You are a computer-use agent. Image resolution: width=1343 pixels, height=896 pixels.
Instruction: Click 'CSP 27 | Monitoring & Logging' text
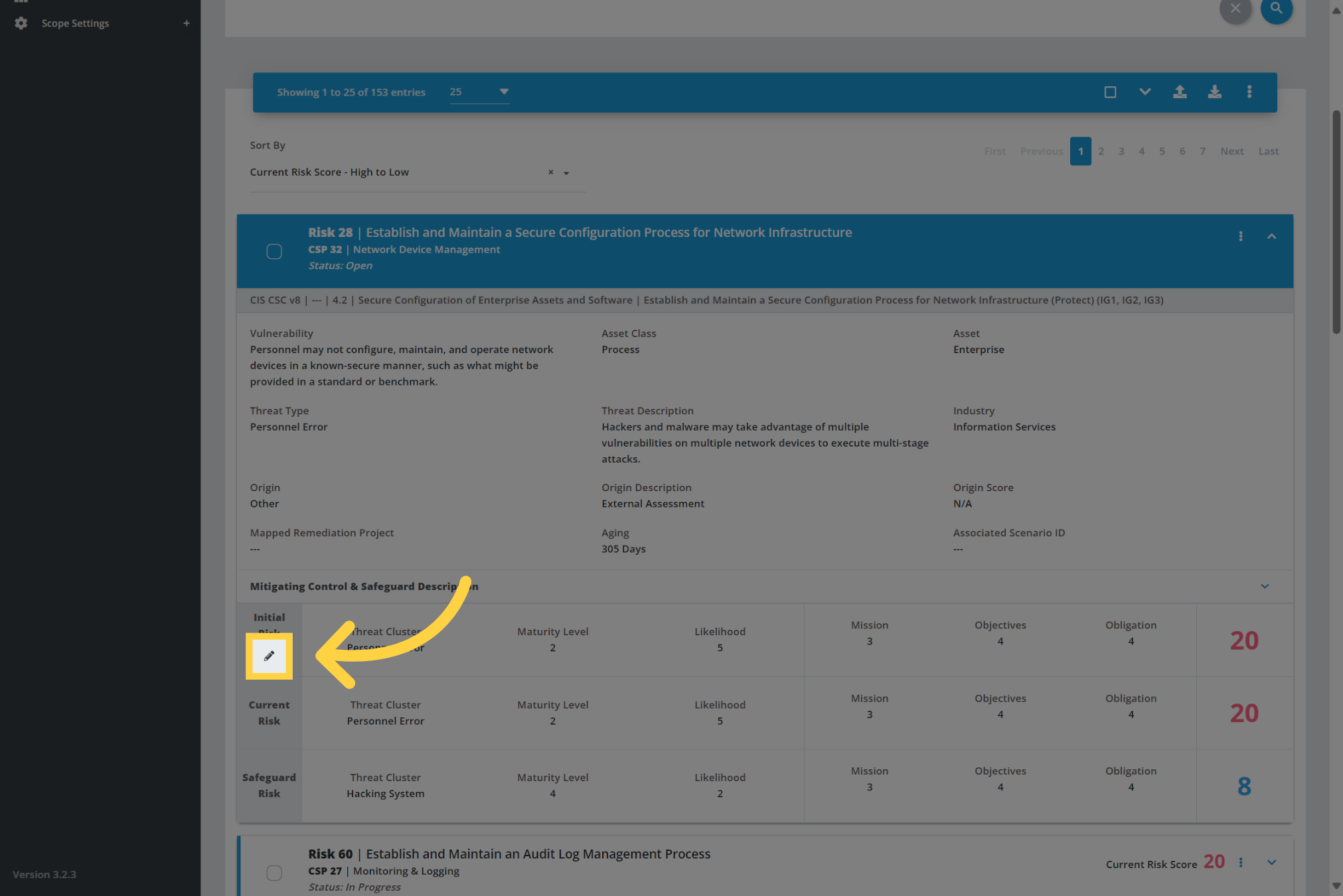tap(384, 871)
